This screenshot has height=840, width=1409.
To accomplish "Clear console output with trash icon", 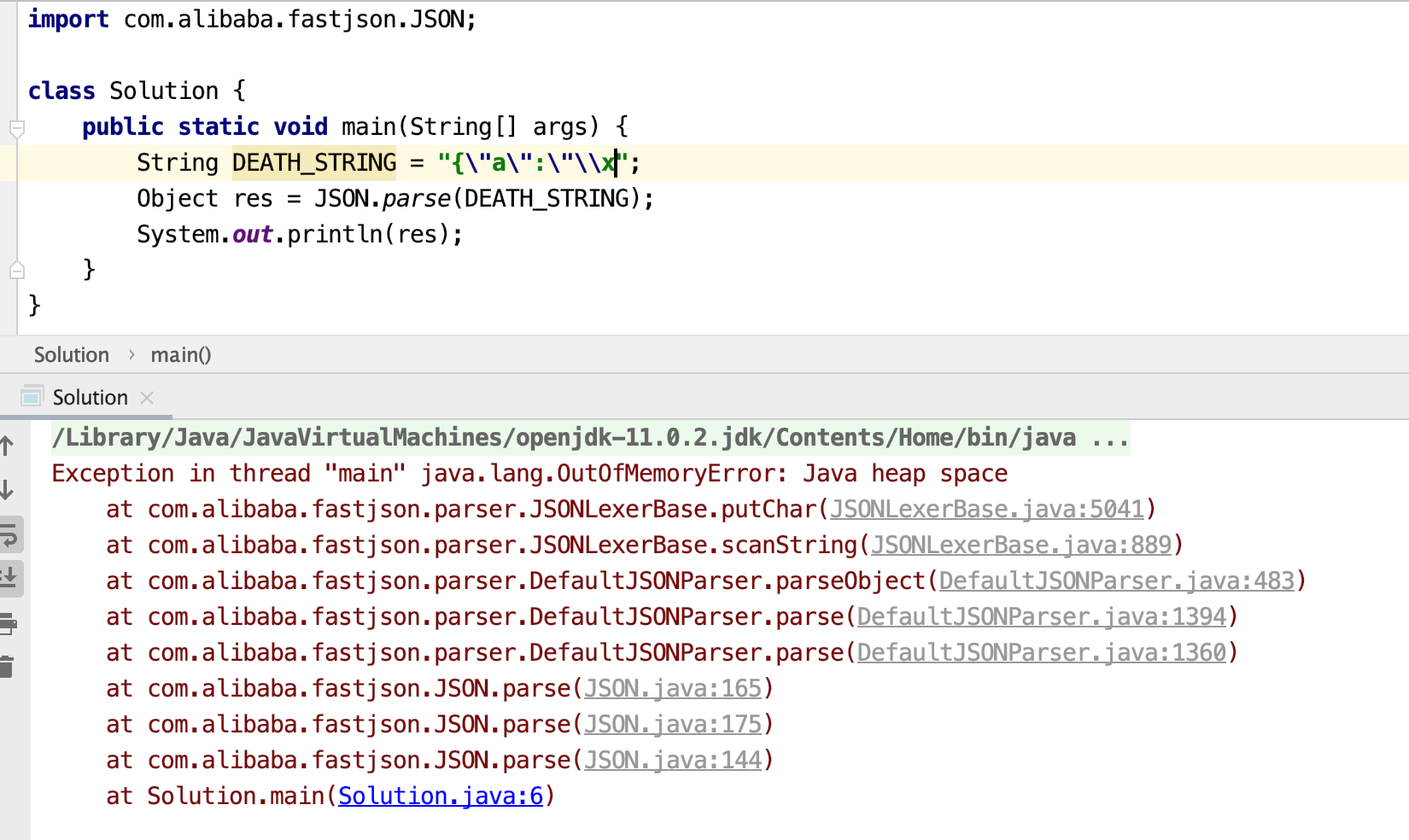I will (8, 667).
